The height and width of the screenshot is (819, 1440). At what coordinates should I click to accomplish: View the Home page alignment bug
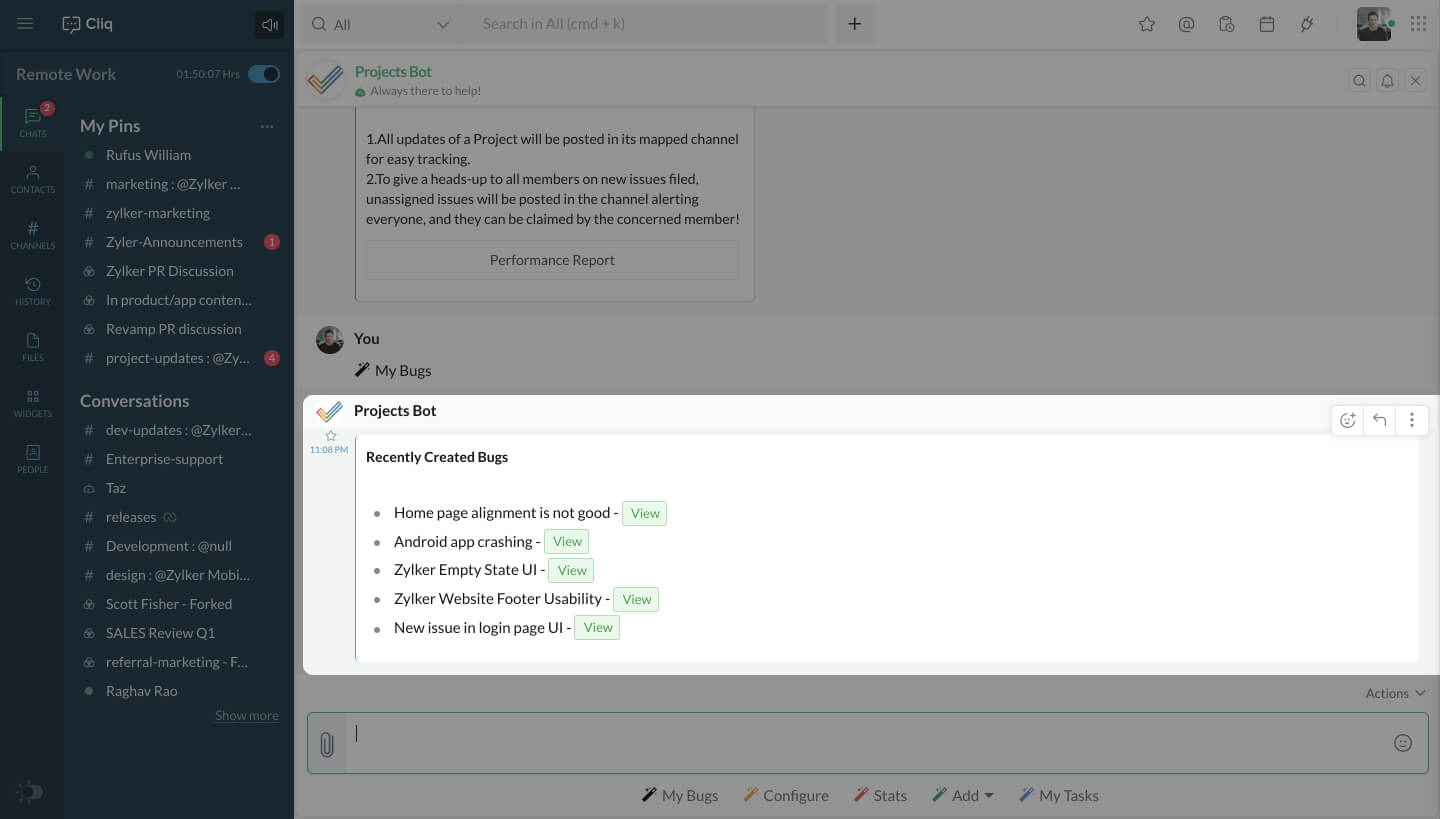pos(645,513)
